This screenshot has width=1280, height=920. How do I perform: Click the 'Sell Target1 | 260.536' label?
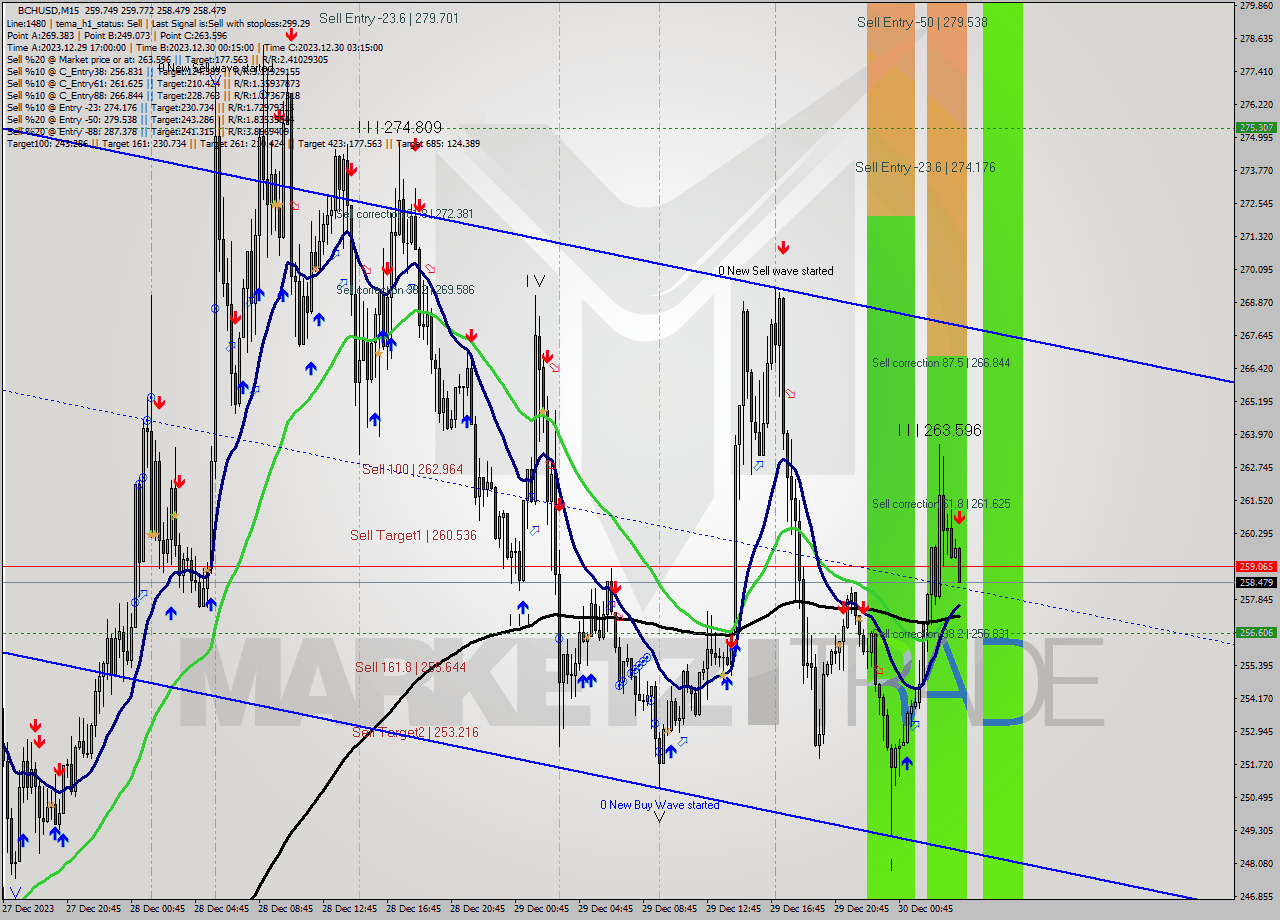[413, 536]
